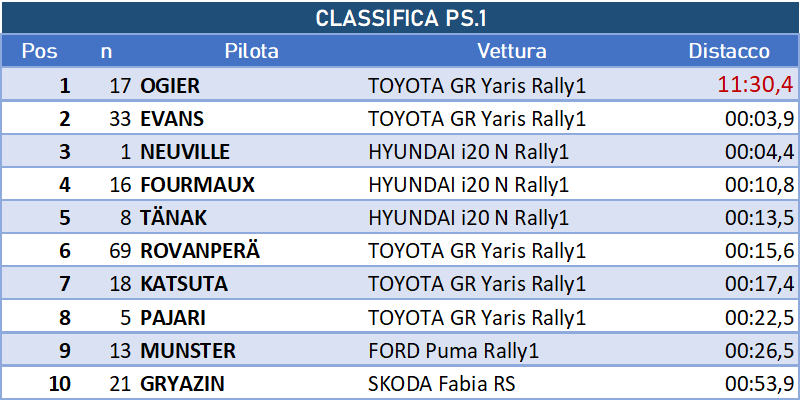Select the Pos column header
This screenshot has height=400, width=800.
(39, 51)
